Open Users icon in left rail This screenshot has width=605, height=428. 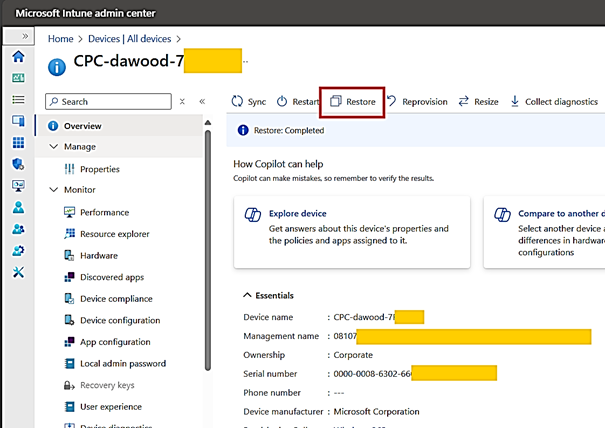tap(18, 207)
